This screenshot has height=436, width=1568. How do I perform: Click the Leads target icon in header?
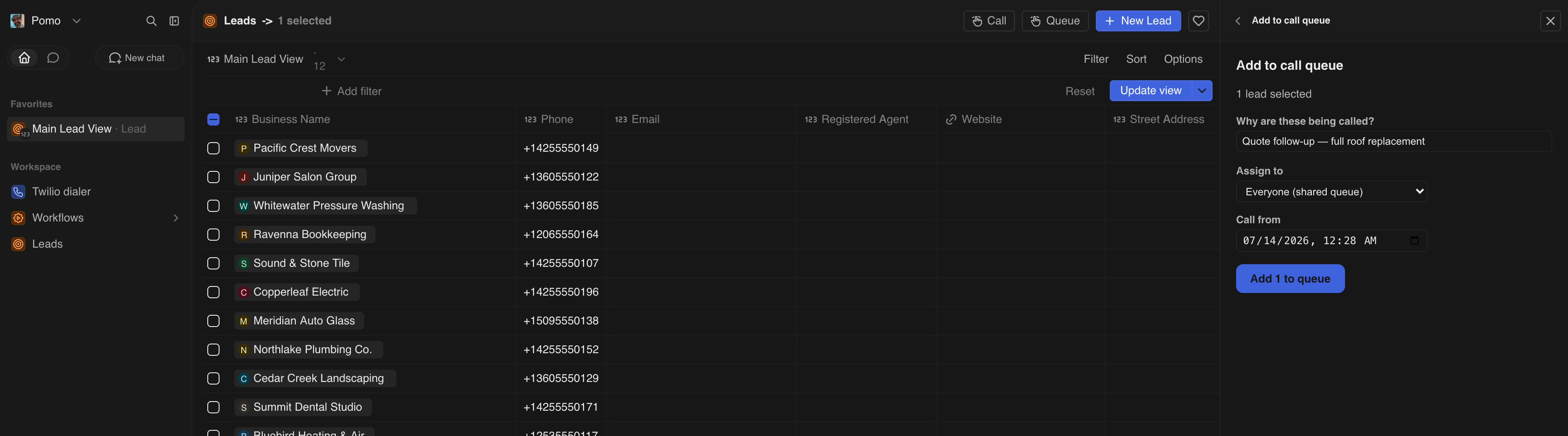point(210,20)
